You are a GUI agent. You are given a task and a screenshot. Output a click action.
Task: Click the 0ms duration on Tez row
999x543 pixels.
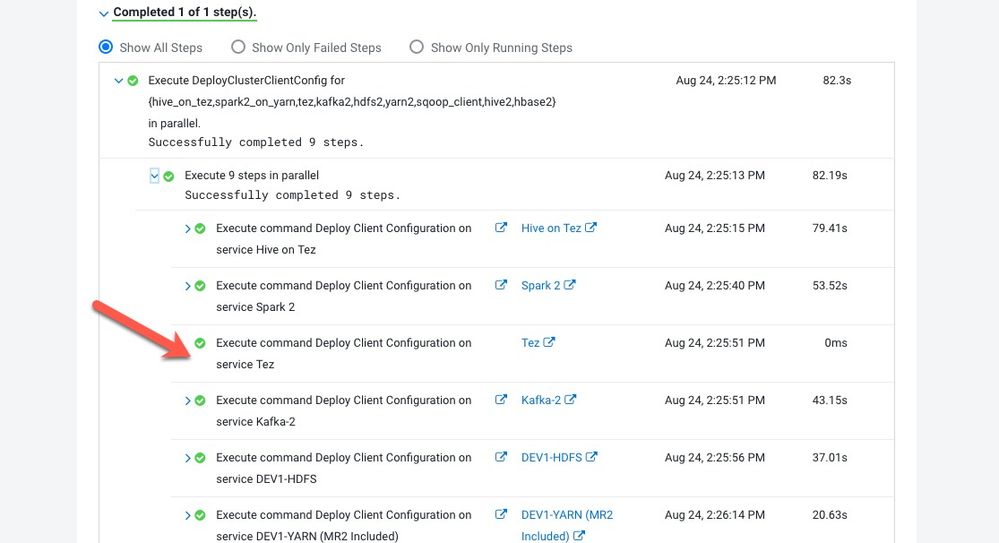tap(835, 343)
